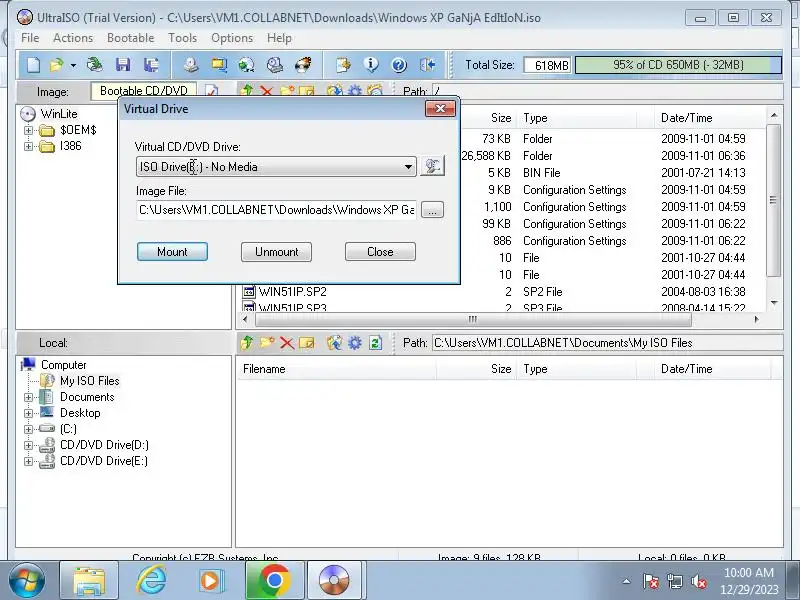The image size is (800, 600).
Task: Create a new image with the blank-page icon
Action: coord(33,65)
